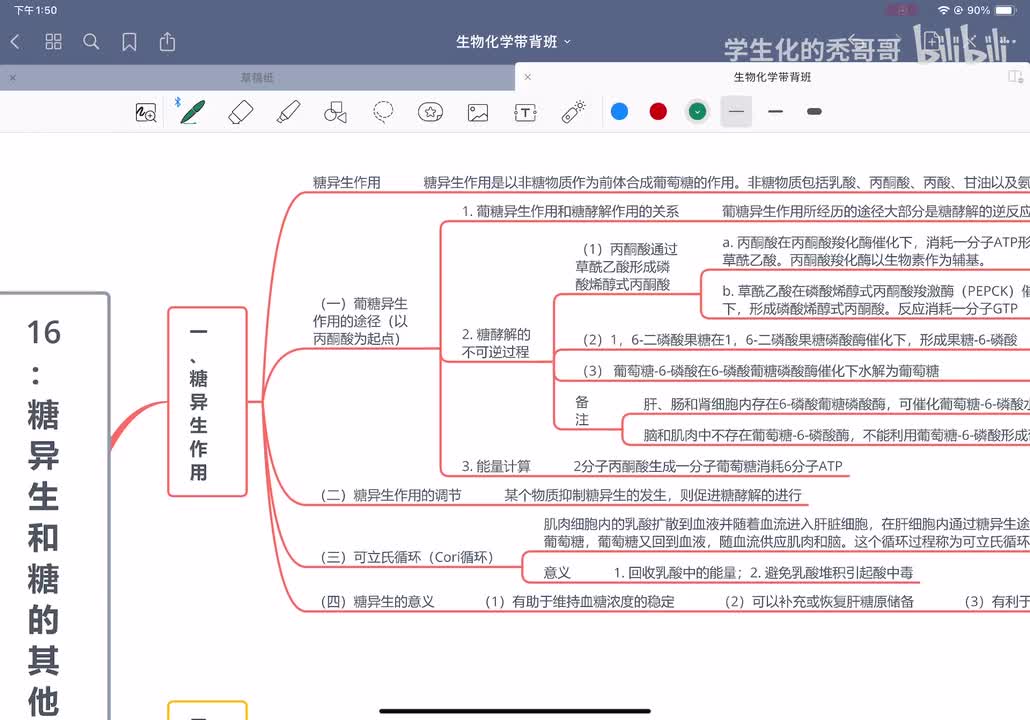Image resolution: width=1030 pixels, height=720 pixels.
Task: Tap the Wi-Fi status icon
Action: coord(943,11)
